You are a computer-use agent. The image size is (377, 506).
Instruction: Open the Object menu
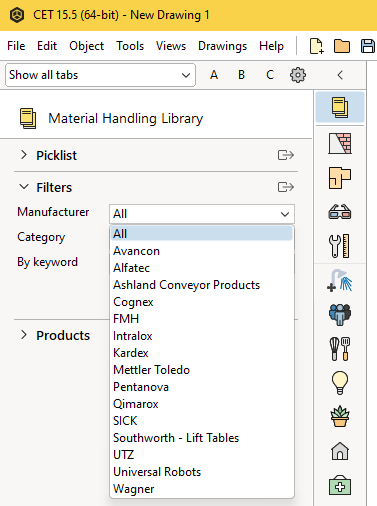(x=87, y=46)
